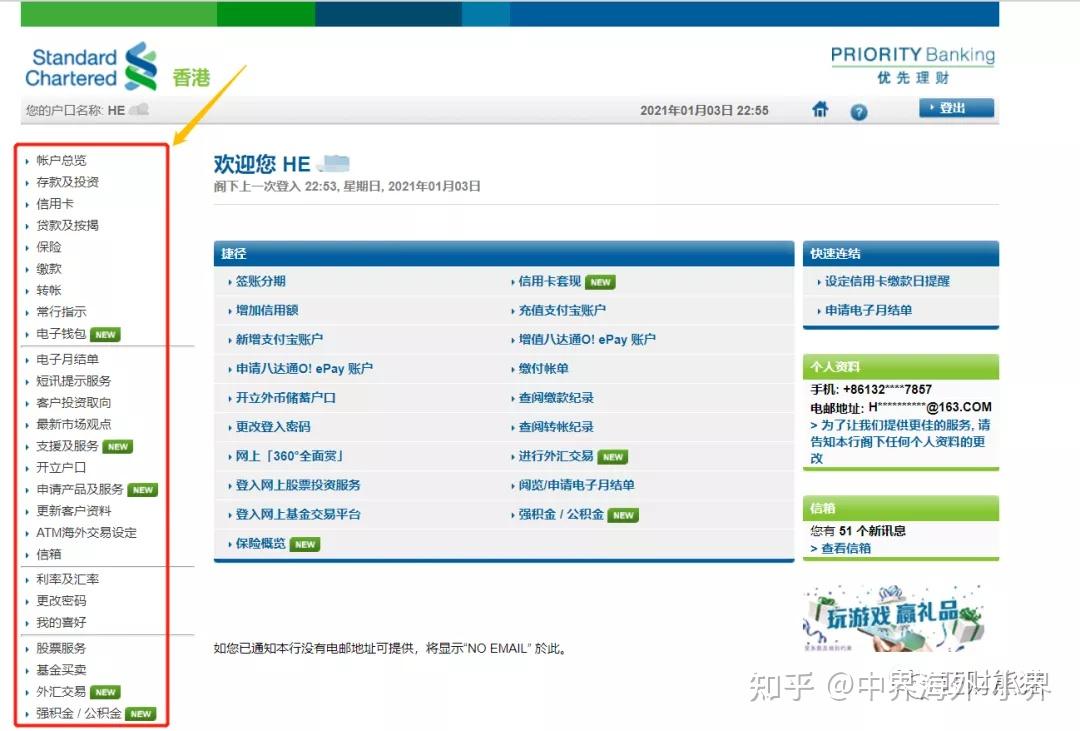Open 更改密码 in the sidebar
The image size is (1080, 731).
[60, 603]
